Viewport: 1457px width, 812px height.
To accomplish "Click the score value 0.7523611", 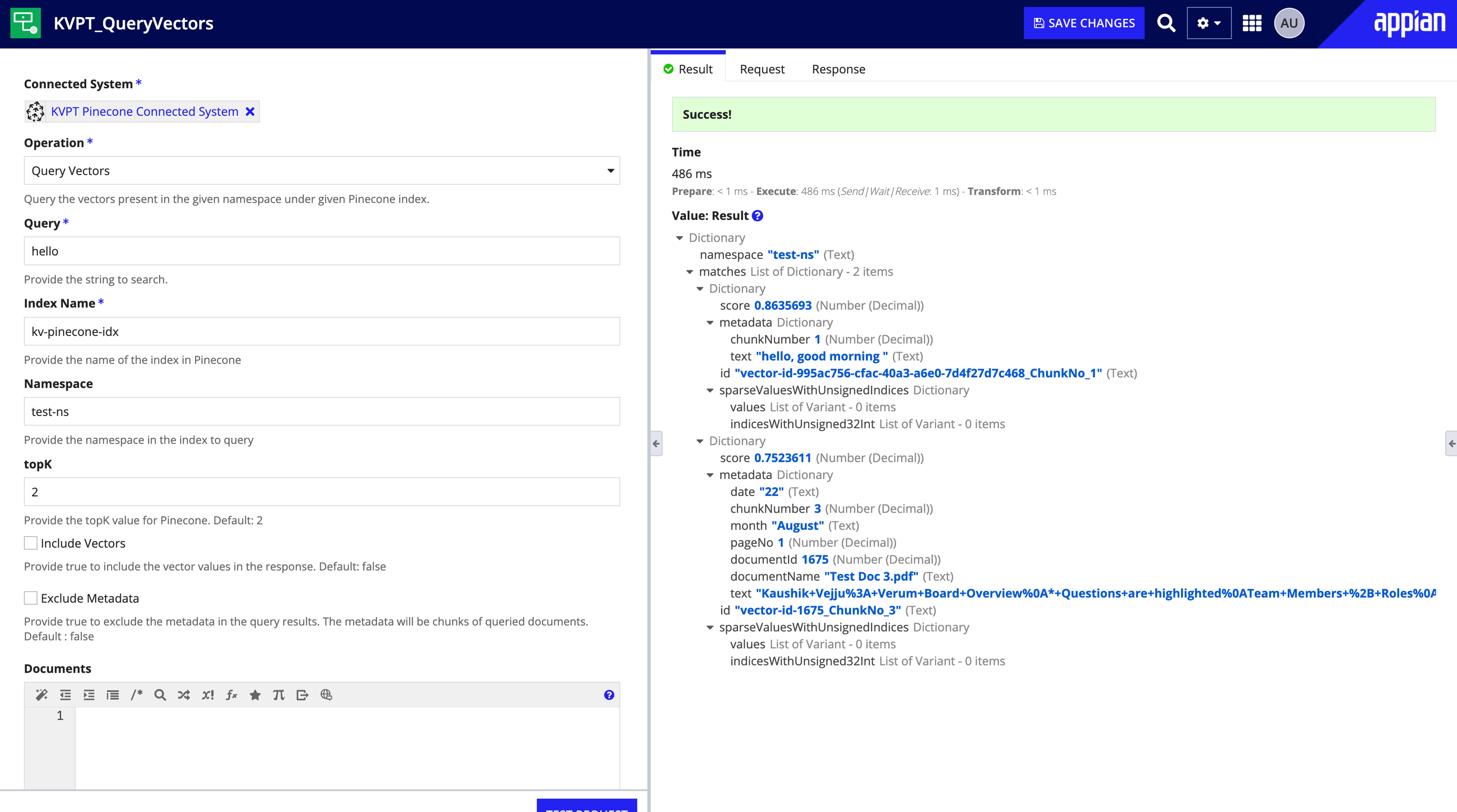I will click(783, 458).
